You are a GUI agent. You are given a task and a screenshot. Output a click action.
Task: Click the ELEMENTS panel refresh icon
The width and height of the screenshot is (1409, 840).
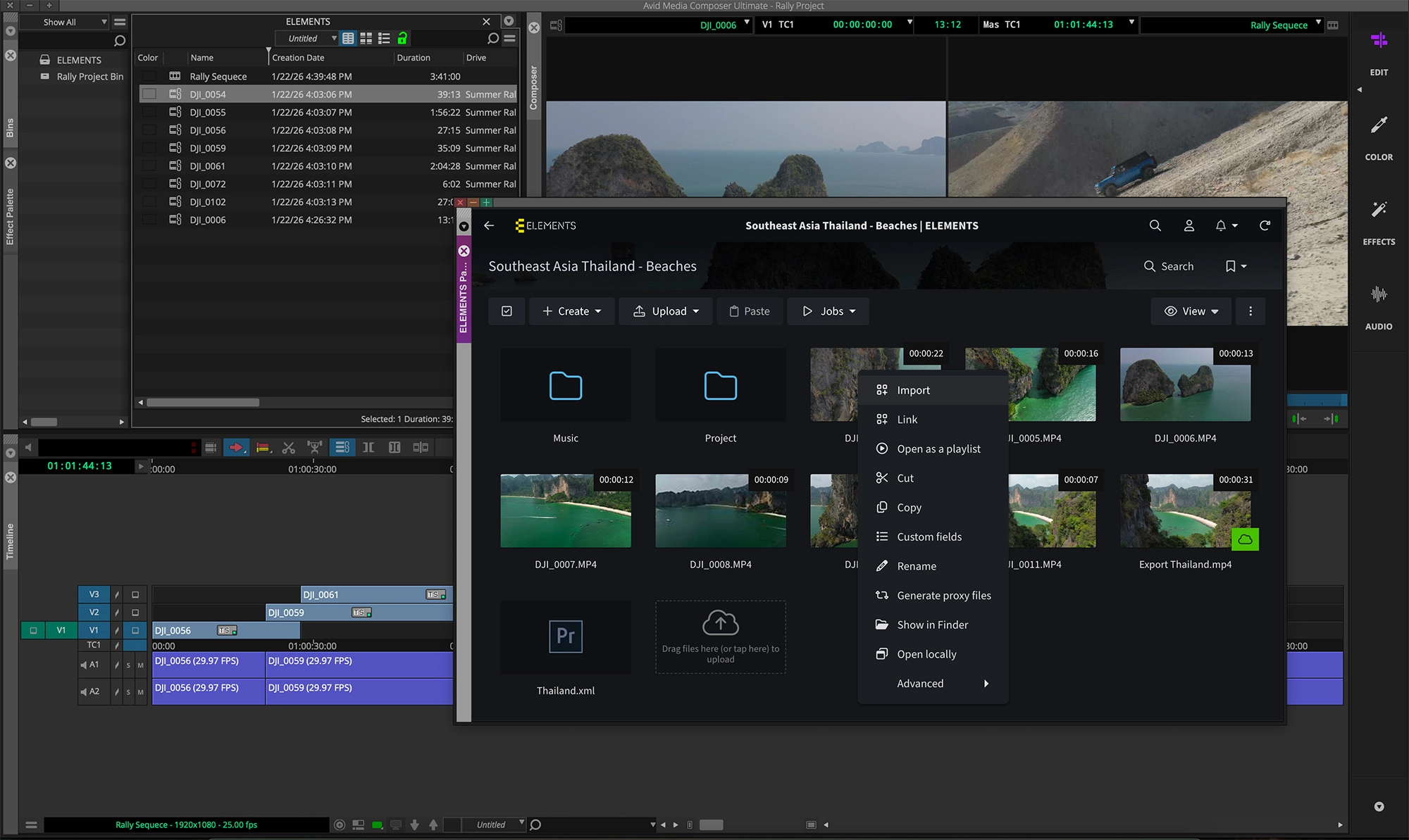(1265, 225)
